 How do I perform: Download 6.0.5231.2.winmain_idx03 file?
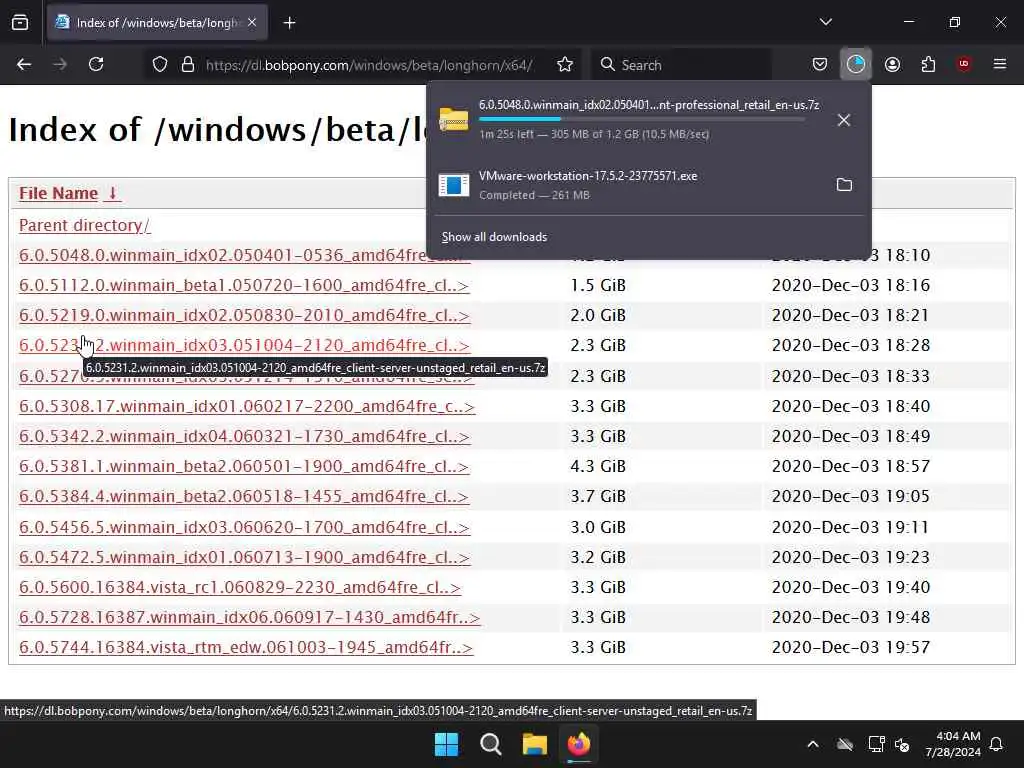click(x=244, y=345)
